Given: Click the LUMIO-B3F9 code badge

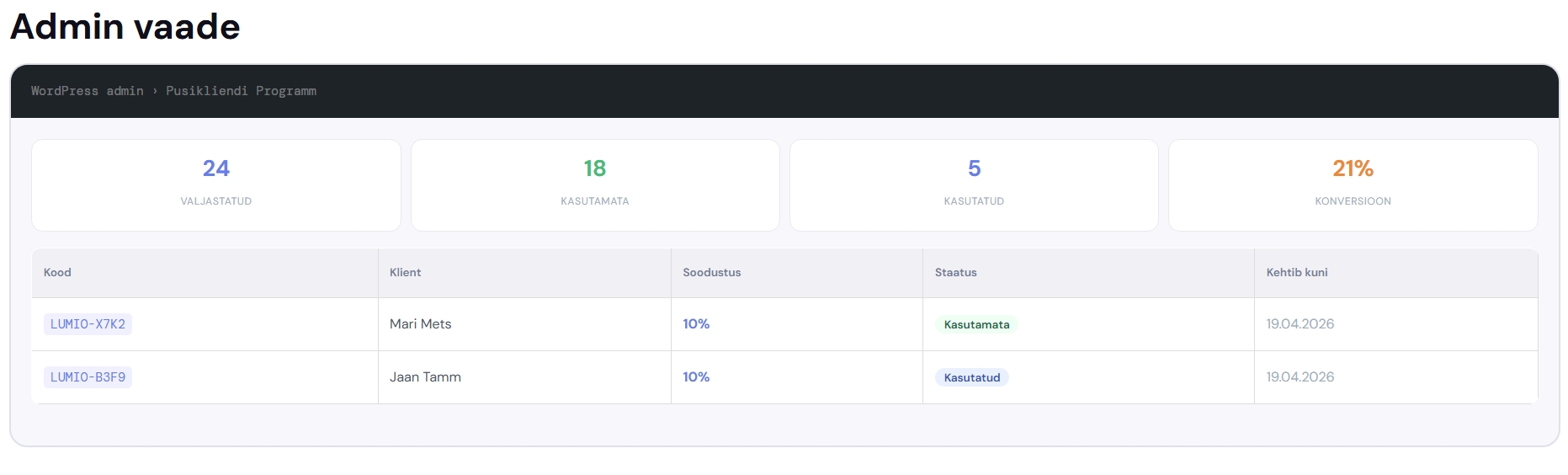Looking at the screenshot, I should tap(88, 377).
